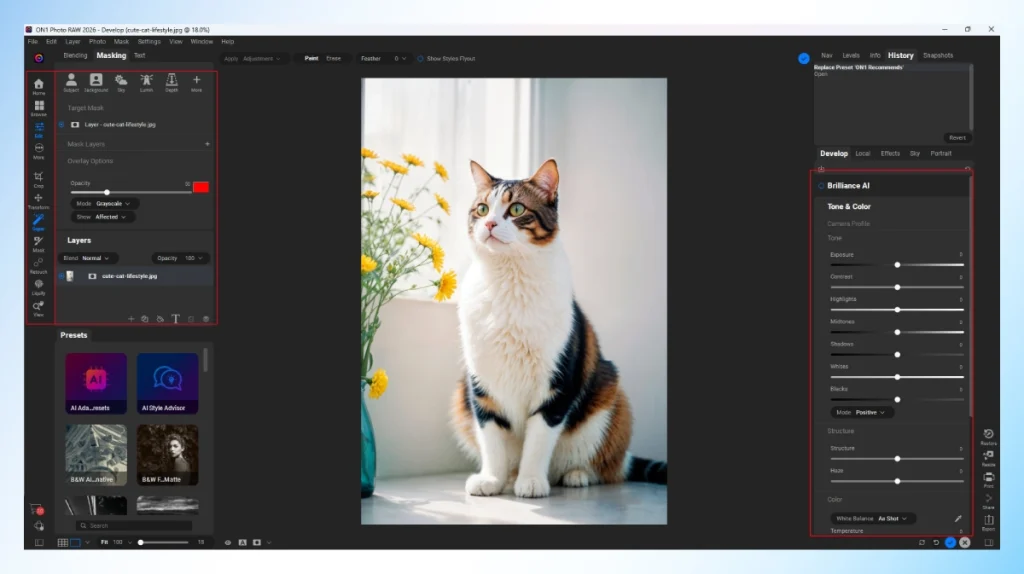Click the Revert button in History
The image size is (1024, 574).
coord(957,138)
